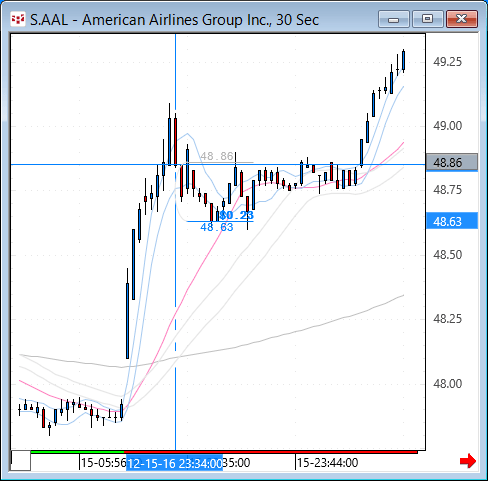Viewport: 488px width, 481px height.
Task: Click the chart application icon in title bar
Action: click(x=18, y=19)
